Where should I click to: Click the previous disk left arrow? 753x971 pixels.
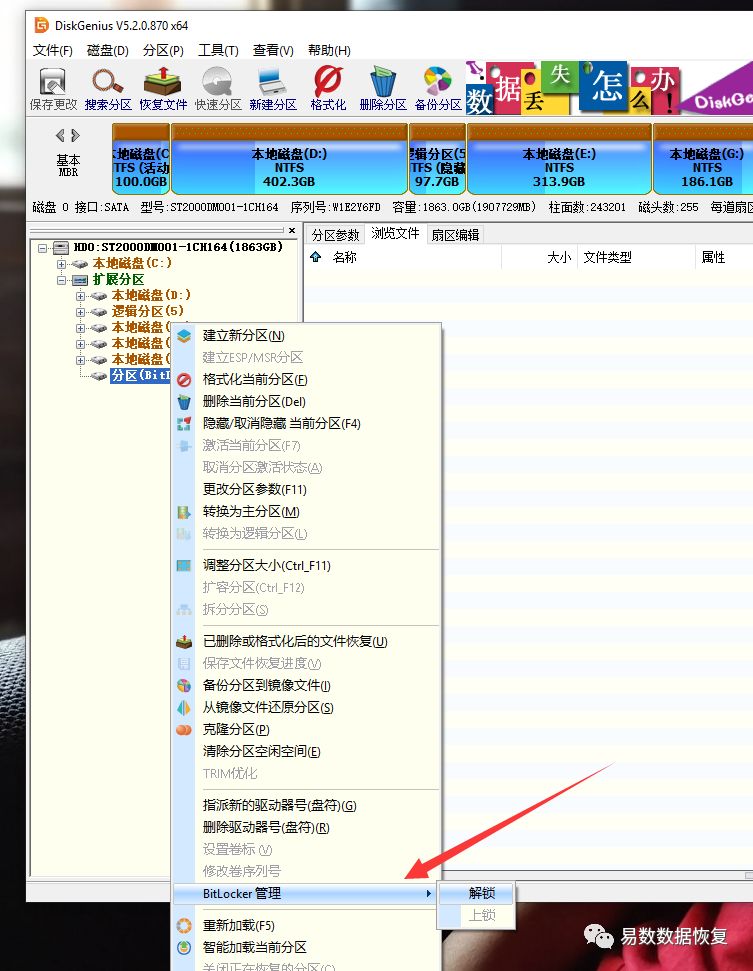click(x=60, y=135)
